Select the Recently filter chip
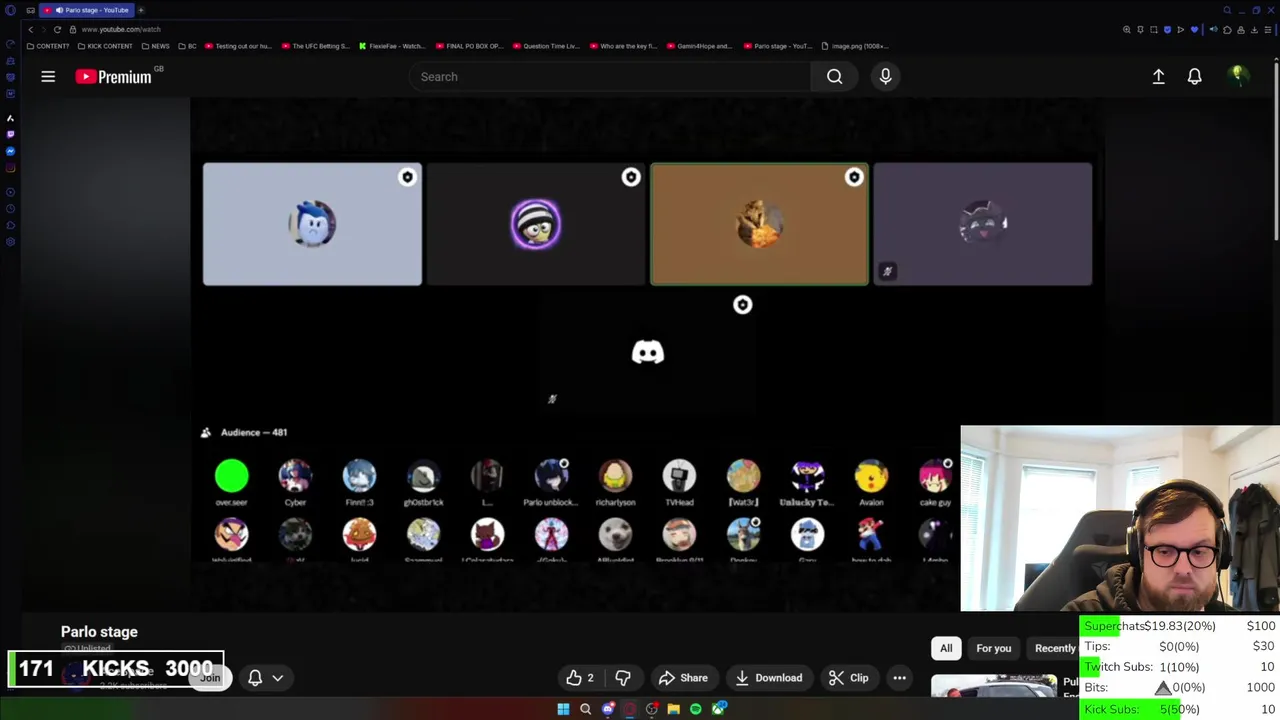This screenshot has height=720, width=1280. [1055, 648]
